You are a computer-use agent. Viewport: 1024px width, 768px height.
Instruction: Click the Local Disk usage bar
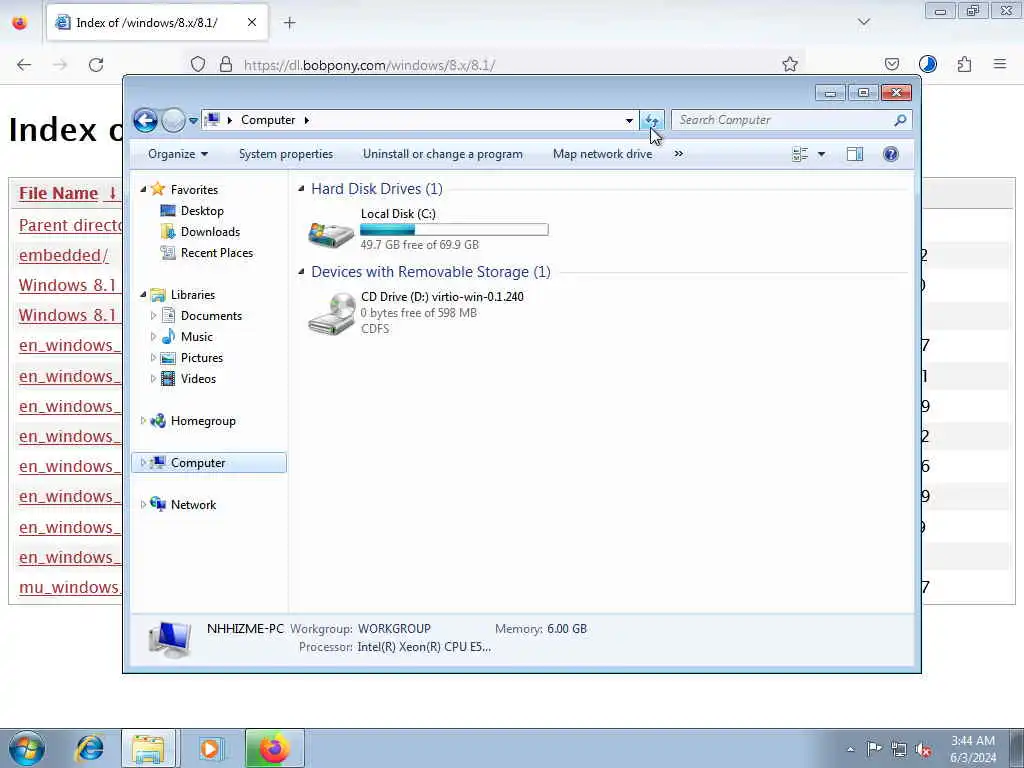[454, 230]
